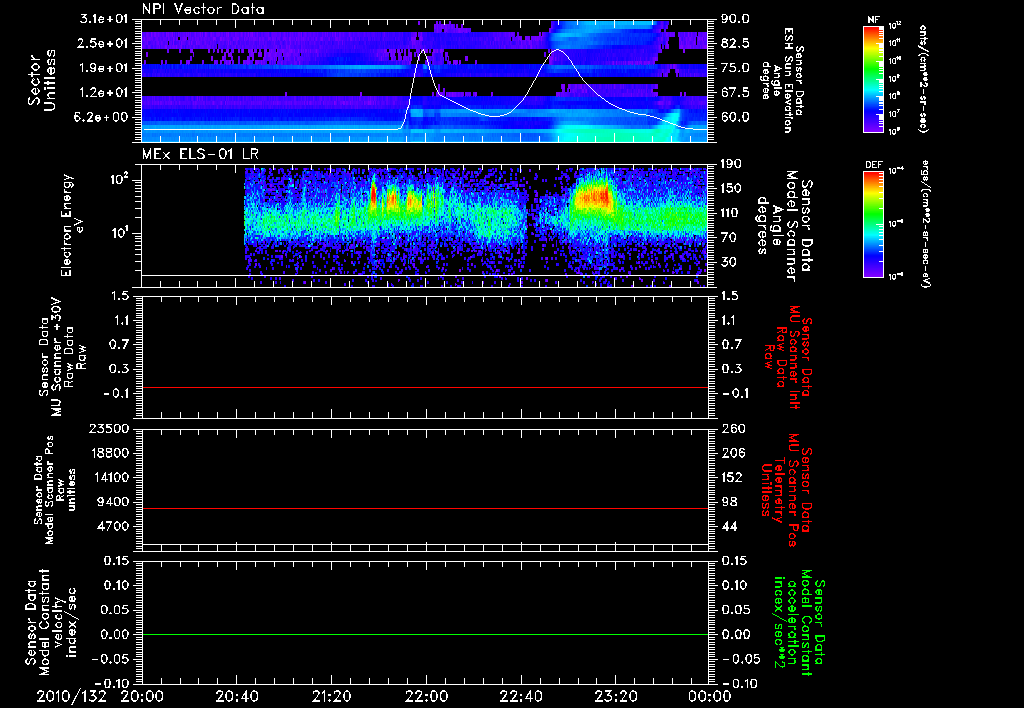Click the green constant velocity line
The width and height of the screenshot is (1024, 708).
click(424, 634)
